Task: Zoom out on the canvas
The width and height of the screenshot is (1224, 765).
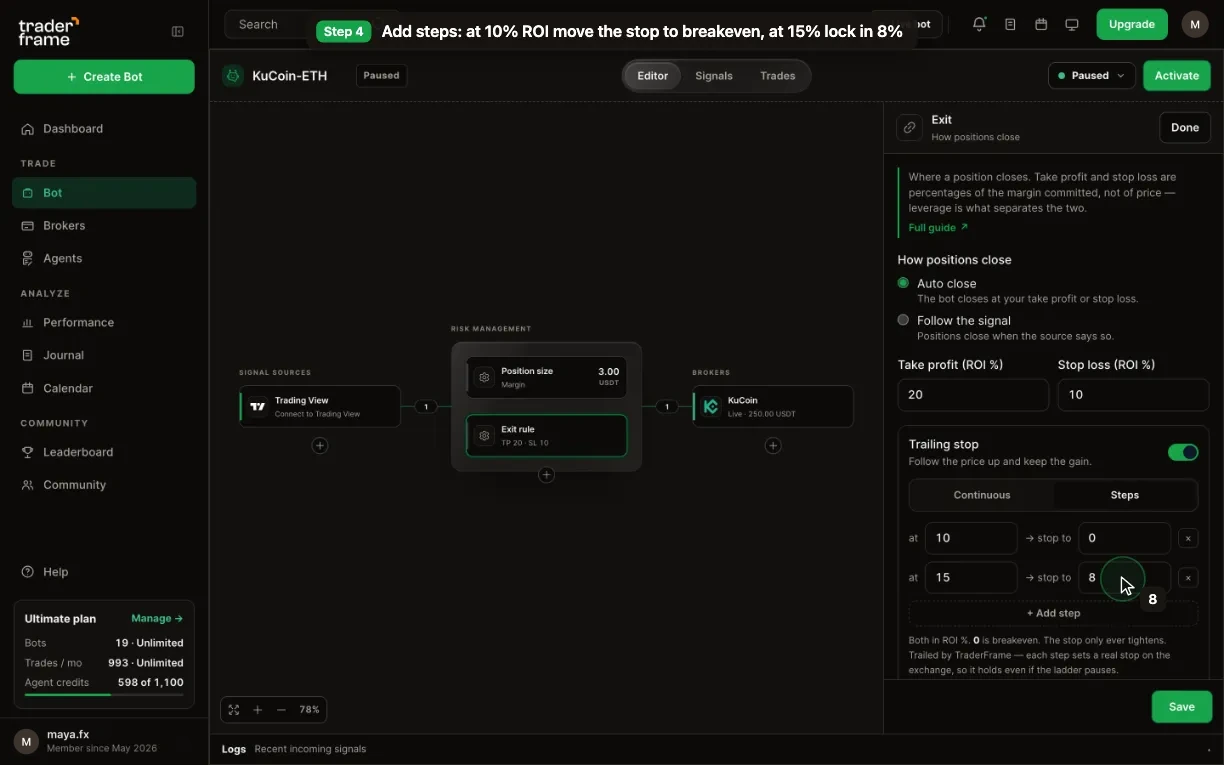Action: [281, 710]
